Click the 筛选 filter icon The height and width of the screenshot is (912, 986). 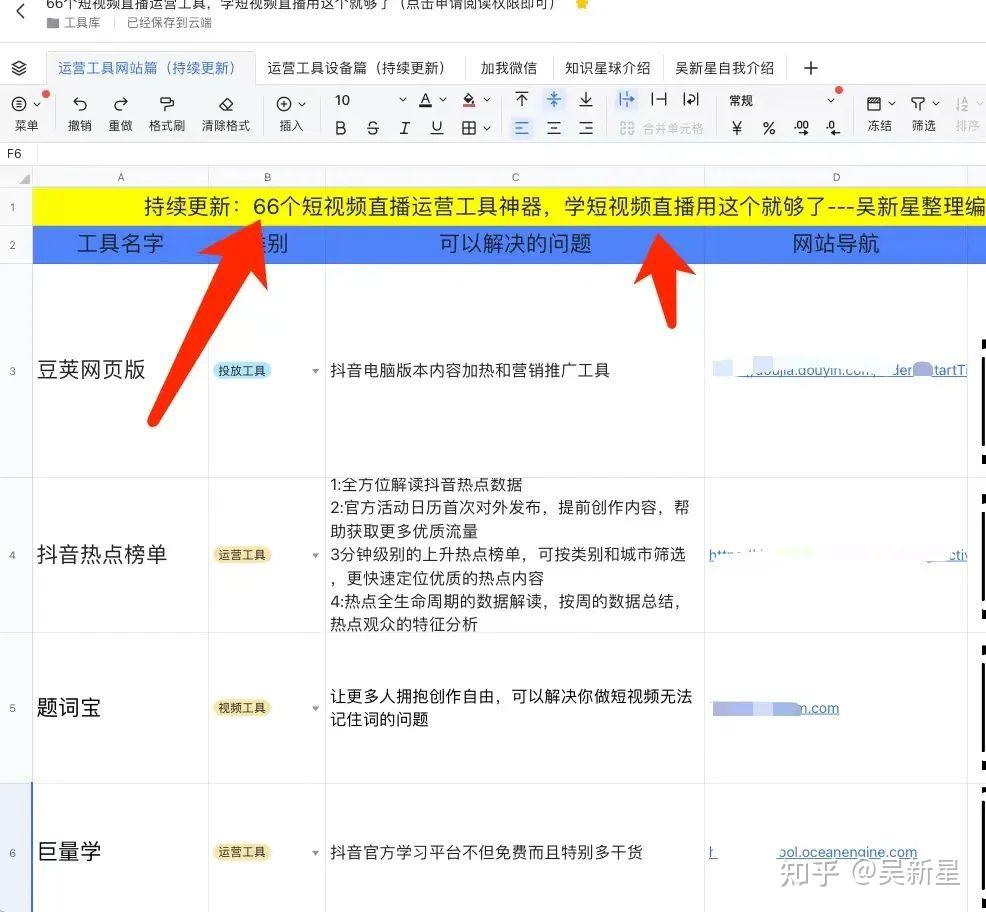click(x=917, y=103)
